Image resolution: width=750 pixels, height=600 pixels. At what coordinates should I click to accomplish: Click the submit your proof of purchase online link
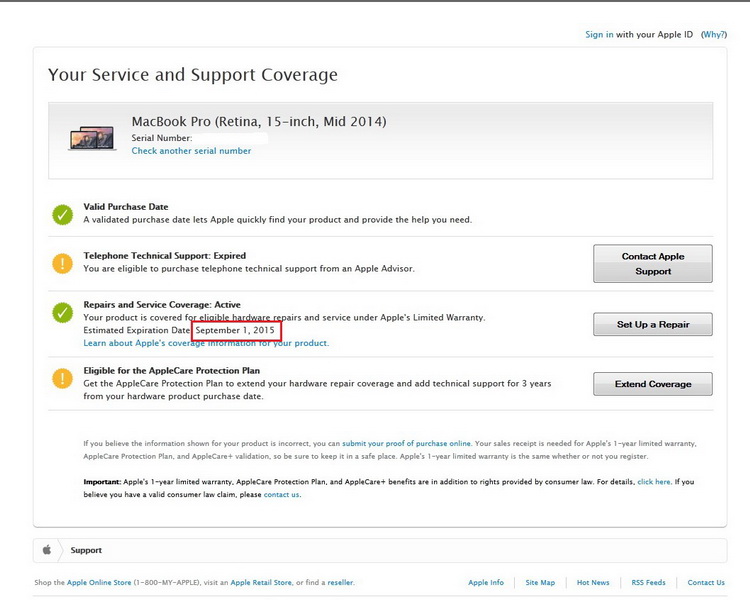pyautogui.click(x=406, y=442)
